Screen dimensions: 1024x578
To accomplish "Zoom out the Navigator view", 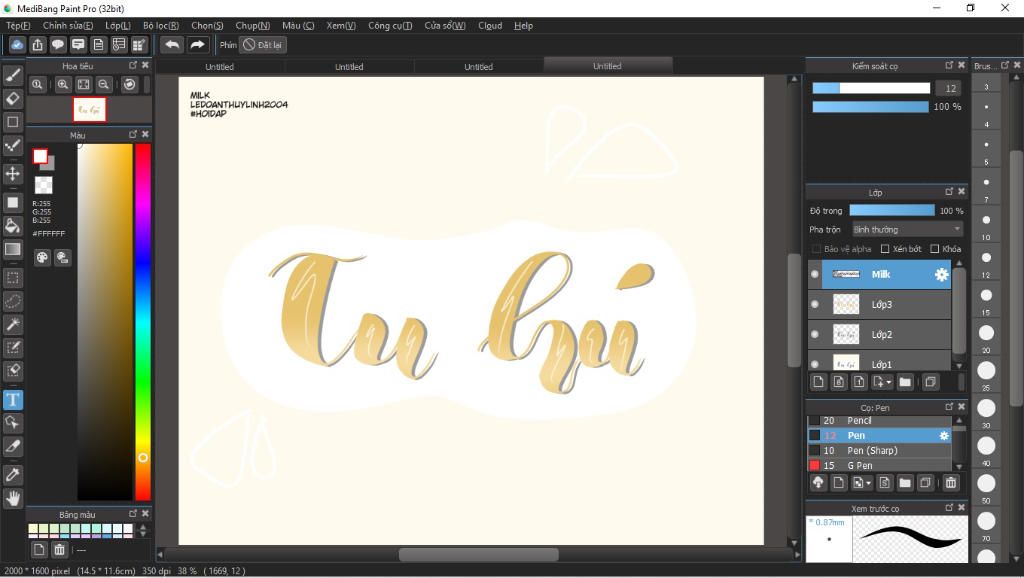I will pos(104,84).
